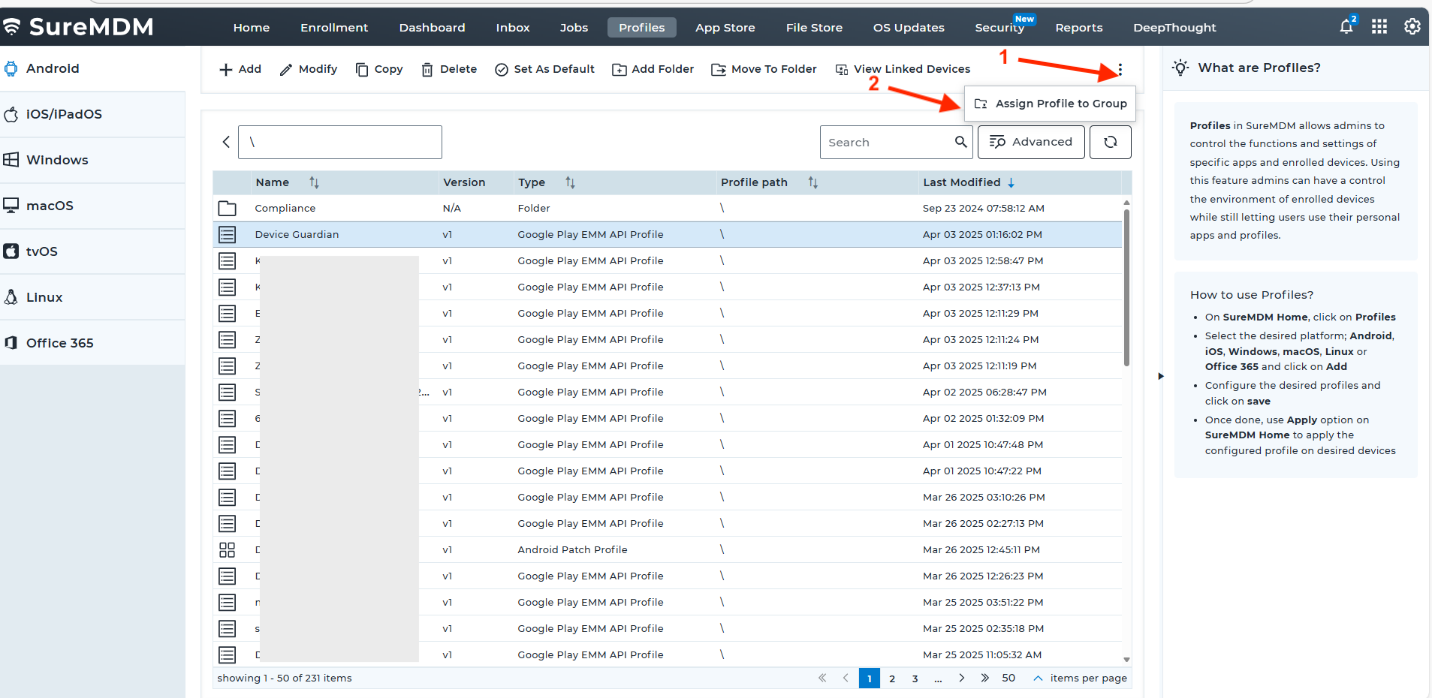Select Windows in platform sidebar
The height and width of the screenshot is (698, 1432).
57,160
